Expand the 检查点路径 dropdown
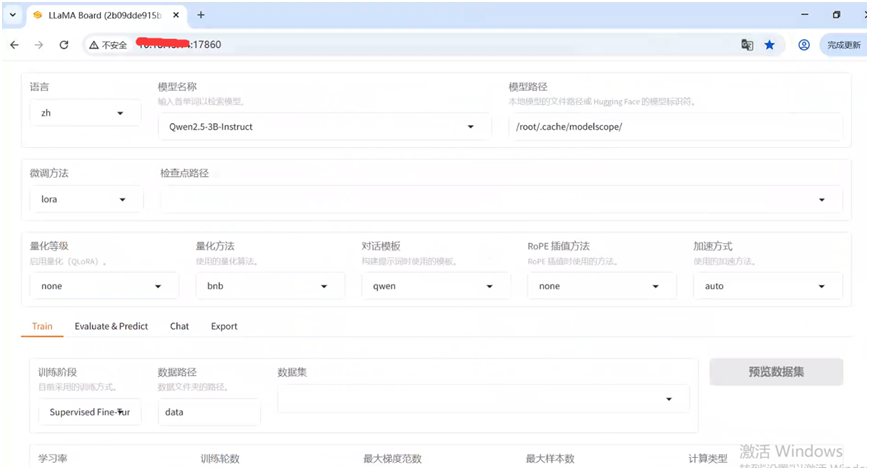This screenshot has width=869, height=470. [501, 200]
